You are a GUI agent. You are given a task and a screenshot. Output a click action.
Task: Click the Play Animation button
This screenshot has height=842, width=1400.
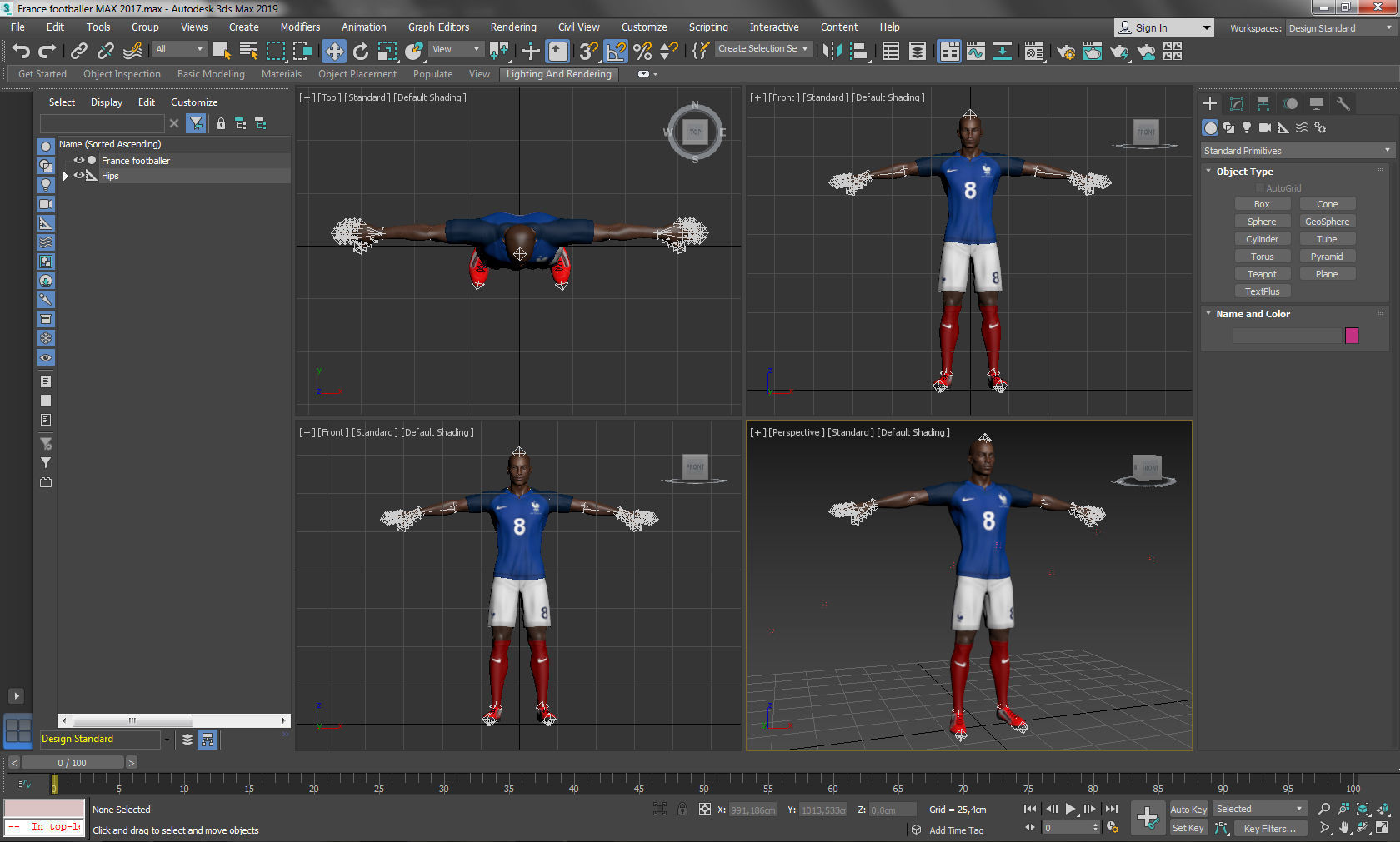click(1071, 809)
